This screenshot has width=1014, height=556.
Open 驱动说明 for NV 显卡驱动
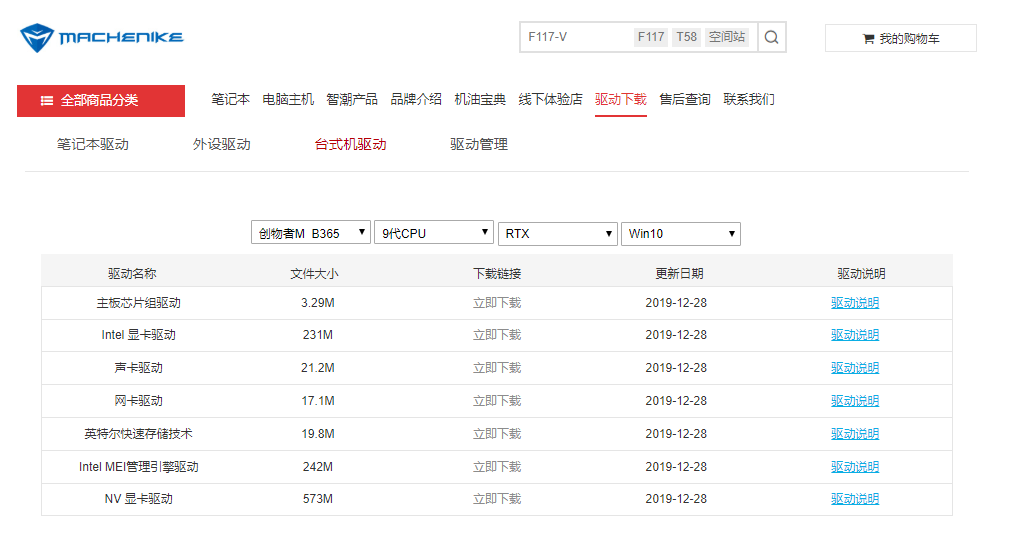pos(855,499)
